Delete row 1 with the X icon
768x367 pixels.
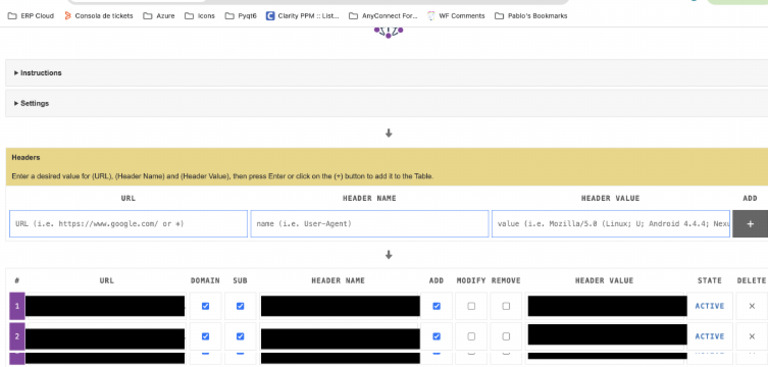pyautogui.click(x=752, y=306)
